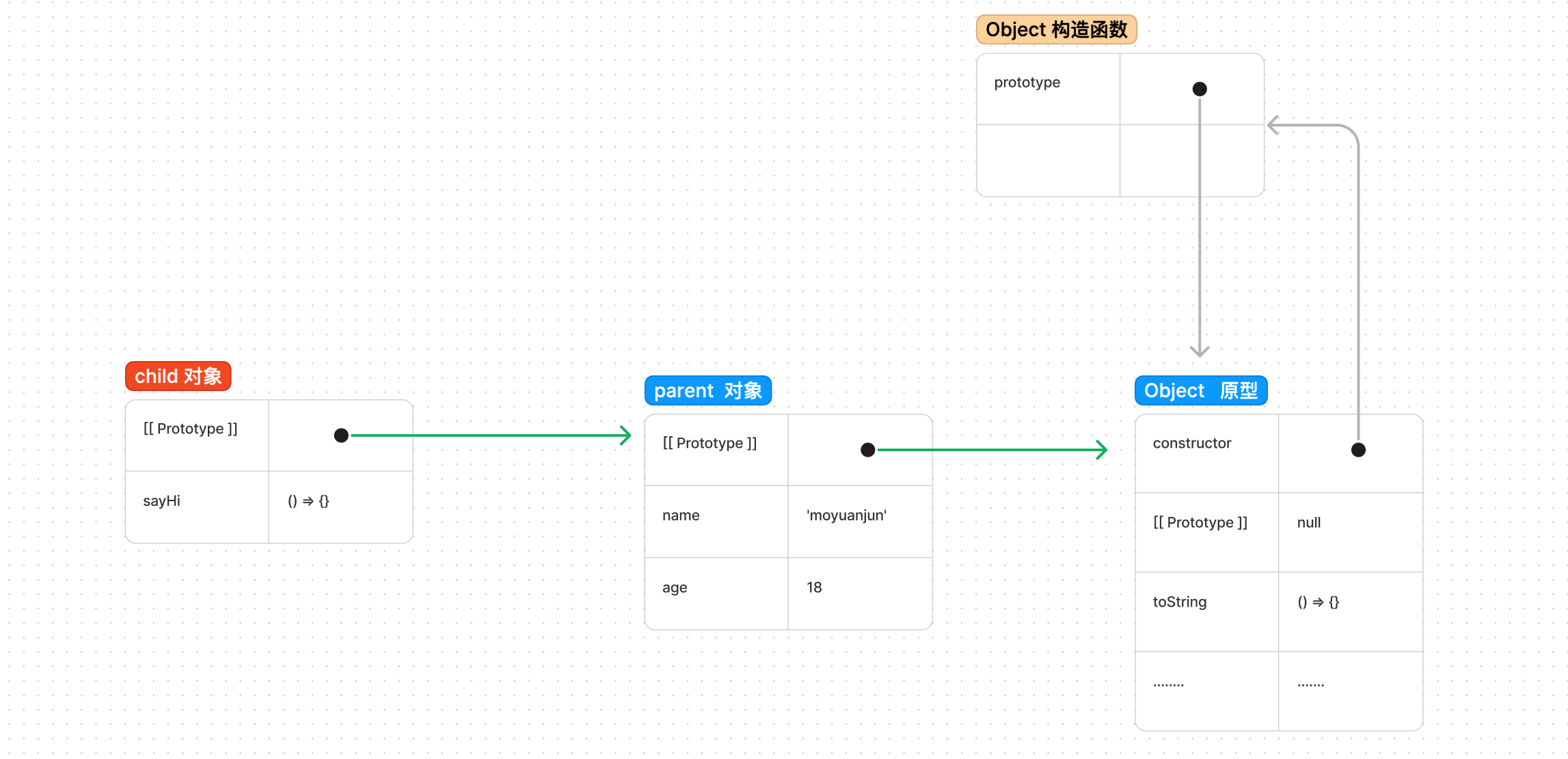Select the blue 'Object 原型' label
Image resolution: width=1568 pixels, height=759 pixels.
(1200, 390)
